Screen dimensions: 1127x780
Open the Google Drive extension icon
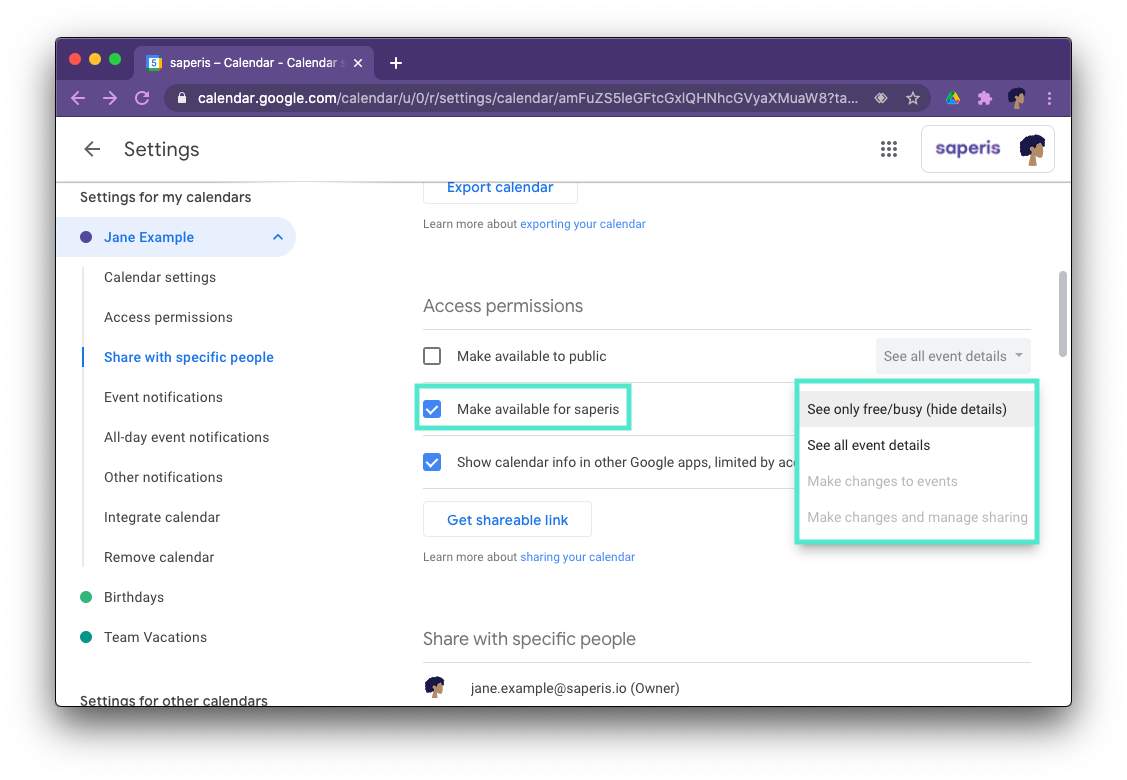pos(953,98)
